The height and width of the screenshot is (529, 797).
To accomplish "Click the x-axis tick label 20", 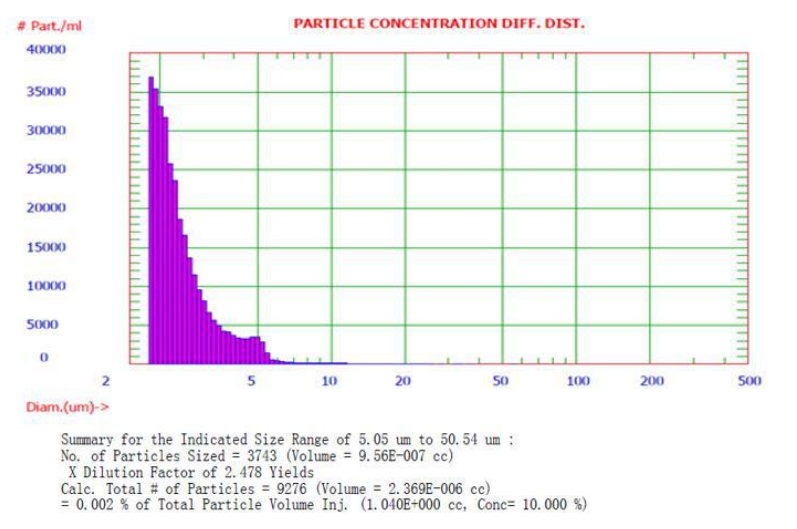I will tap(403, 381).
